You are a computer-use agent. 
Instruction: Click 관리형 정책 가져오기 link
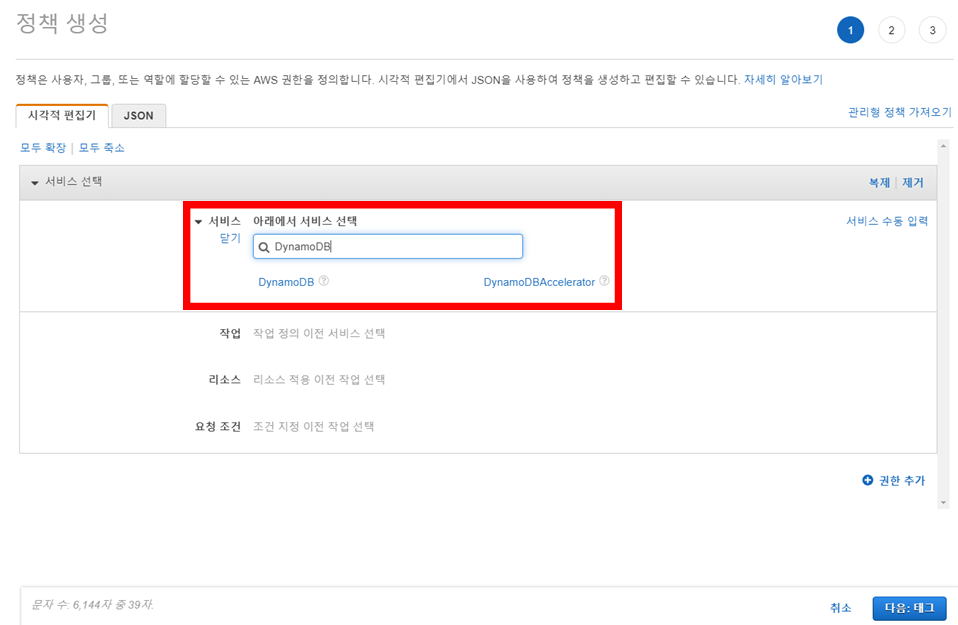[x=899, y=112]
